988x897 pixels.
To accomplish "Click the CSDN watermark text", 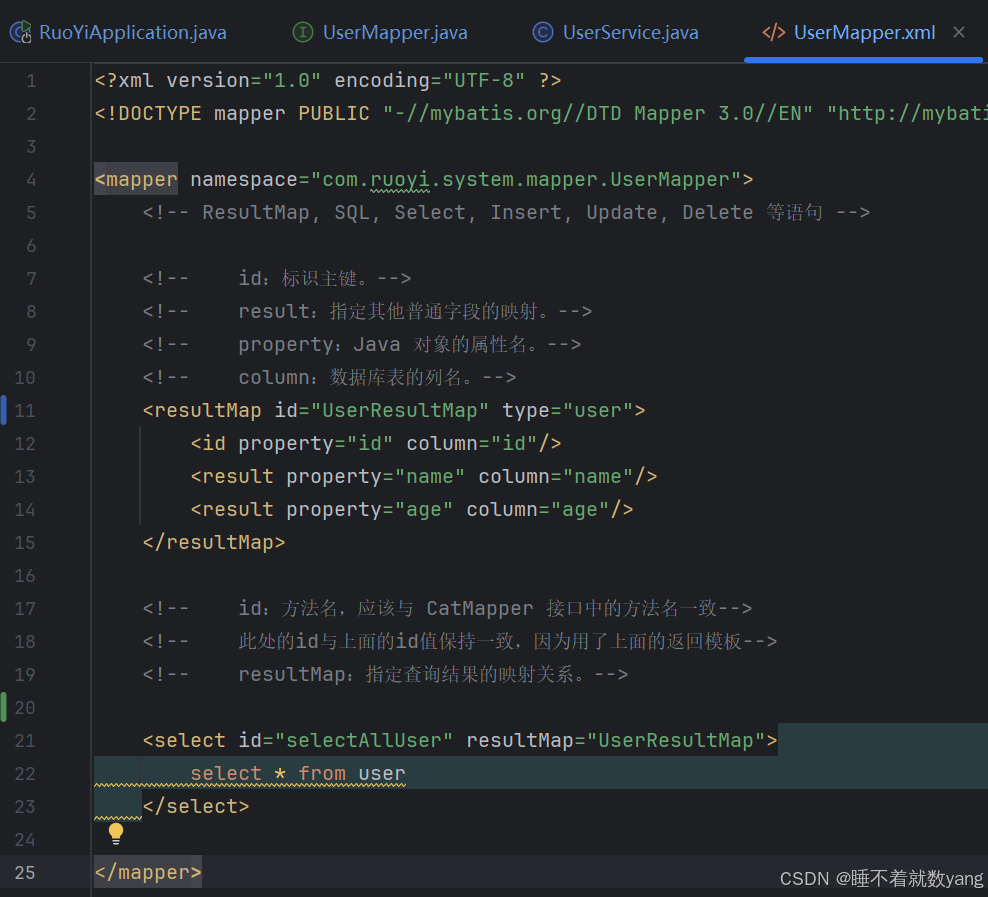I will pos(880,878).
